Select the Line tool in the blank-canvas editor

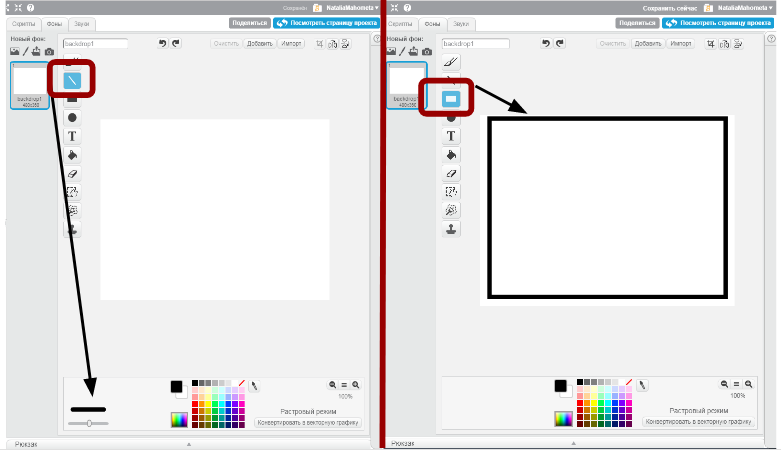(x=72, y=80)
